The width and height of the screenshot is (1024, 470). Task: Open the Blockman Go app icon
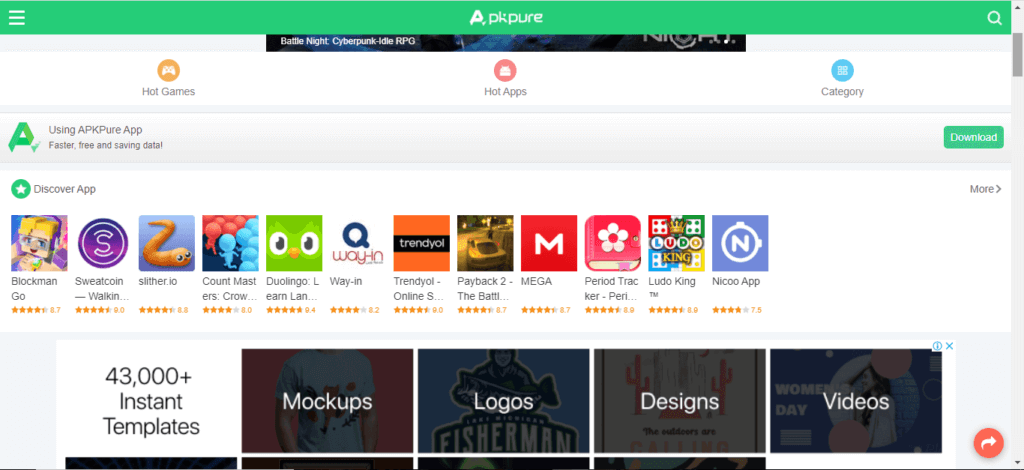click(x=39, y=243)
